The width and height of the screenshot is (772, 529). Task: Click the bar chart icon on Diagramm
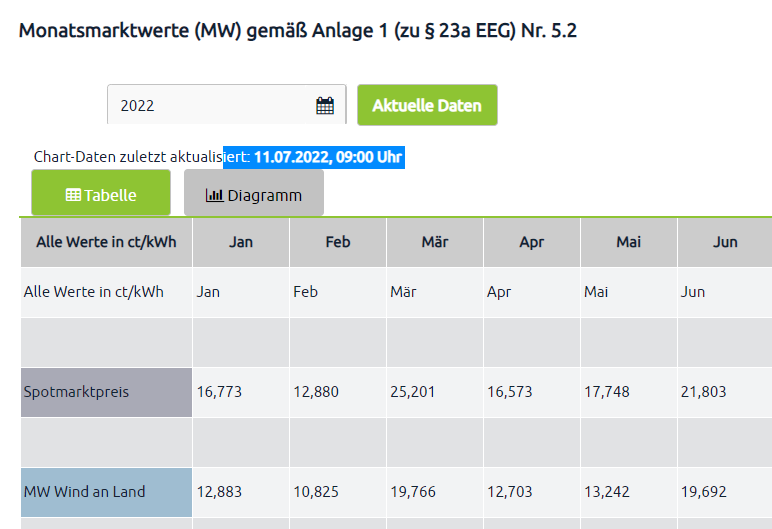[x=214, y=195]
